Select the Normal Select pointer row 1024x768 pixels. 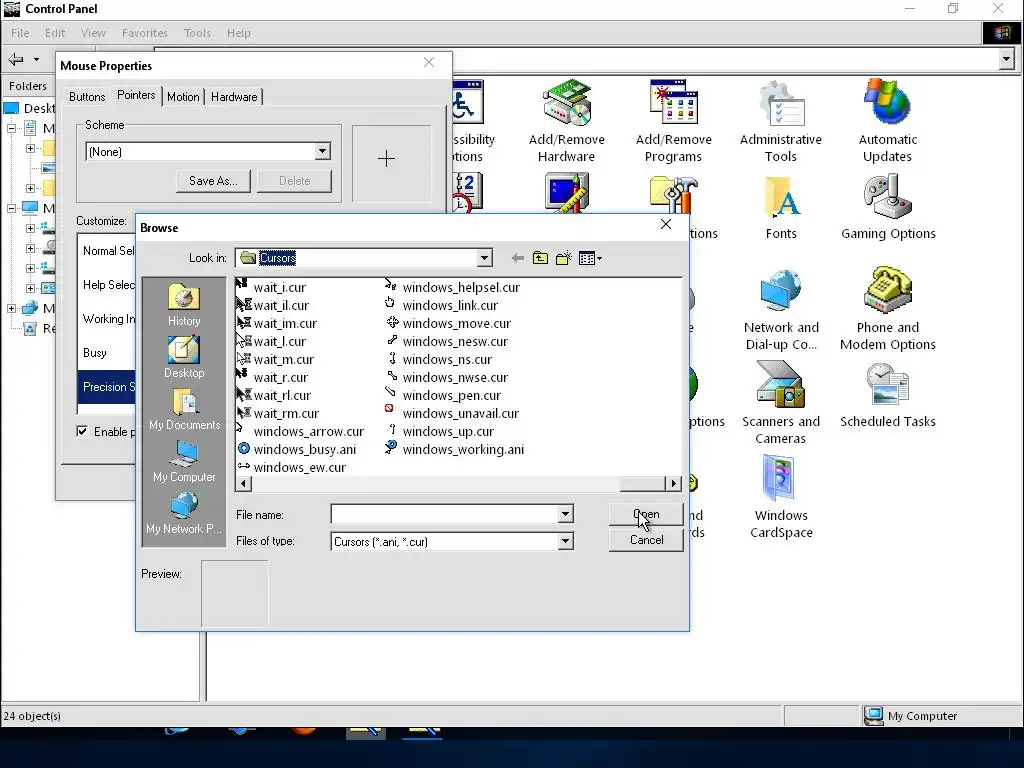pyautogui.click(x=106, y=251)
